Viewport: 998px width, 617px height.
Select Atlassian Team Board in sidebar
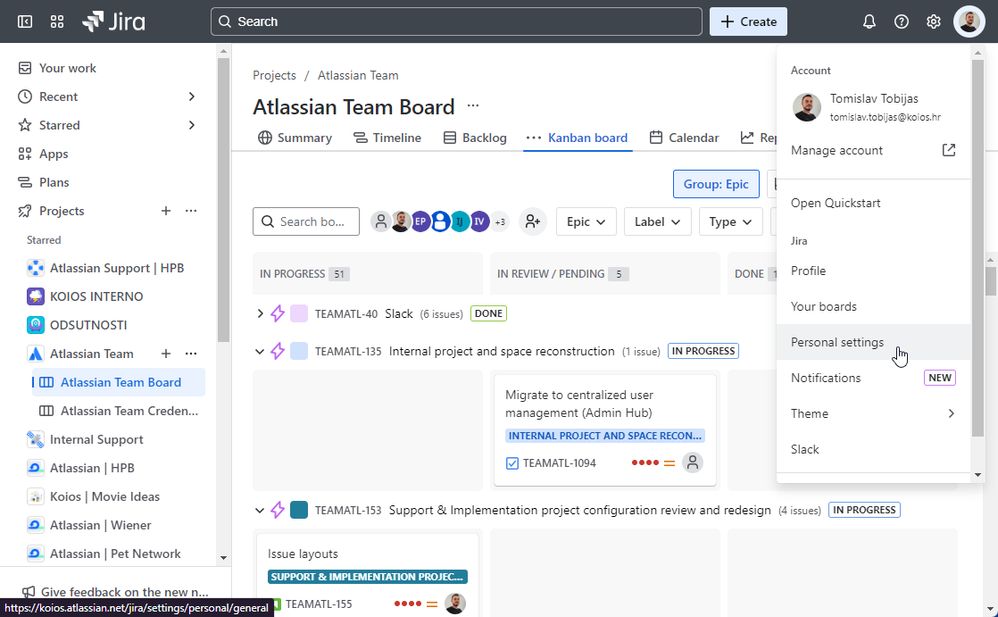coord(118,383)
